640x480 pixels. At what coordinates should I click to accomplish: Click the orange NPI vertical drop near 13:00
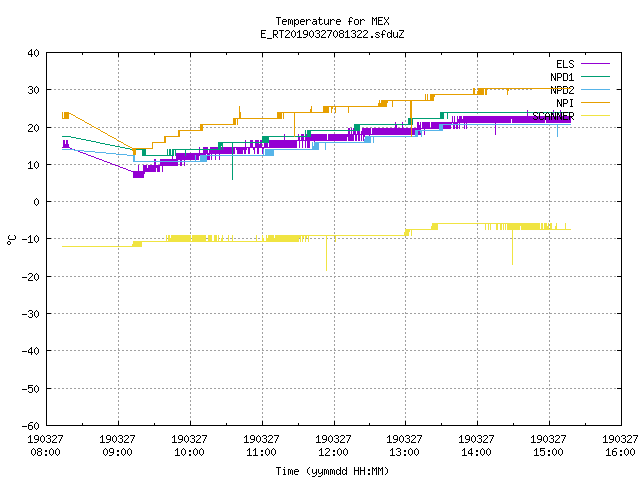[x=411, y=118]
